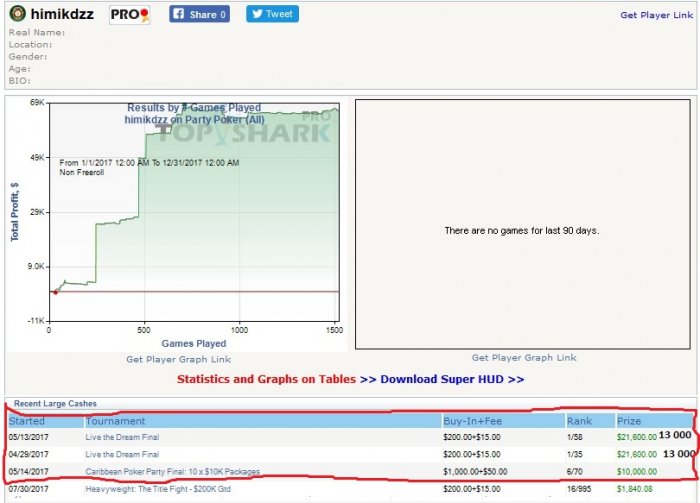Viewport: 700px width, 503px height.
Task: Click the himikdzz player avatar icon
Action: 17,14
